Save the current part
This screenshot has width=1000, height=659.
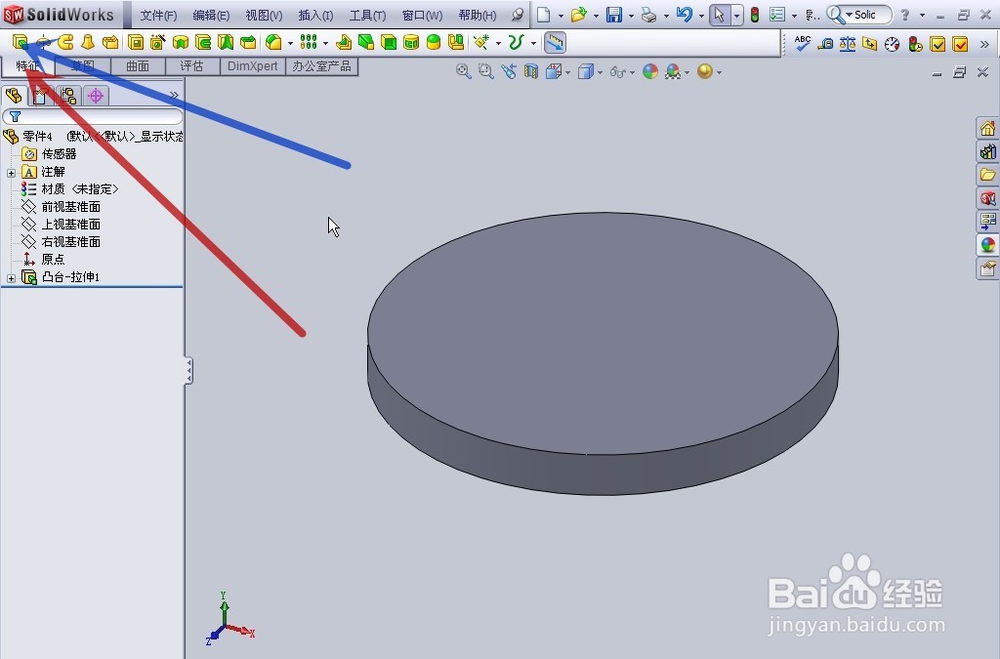tap(614, 15)
